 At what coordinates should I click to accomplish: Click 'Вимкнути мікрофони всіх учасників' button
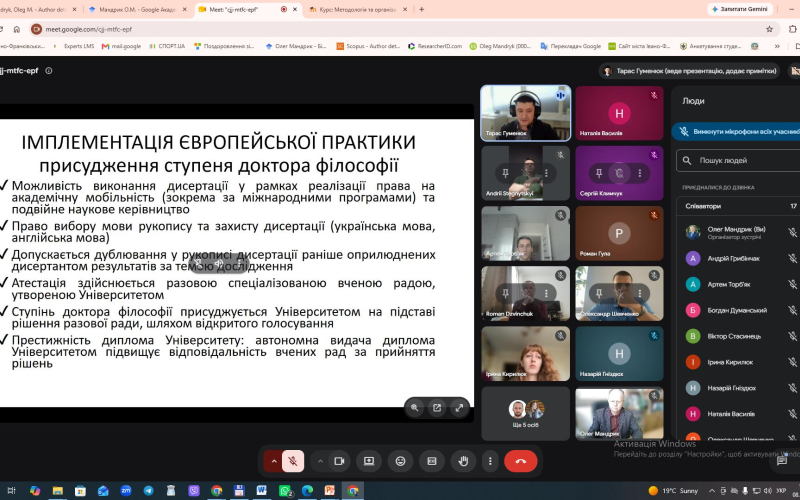tap(736, 132)
